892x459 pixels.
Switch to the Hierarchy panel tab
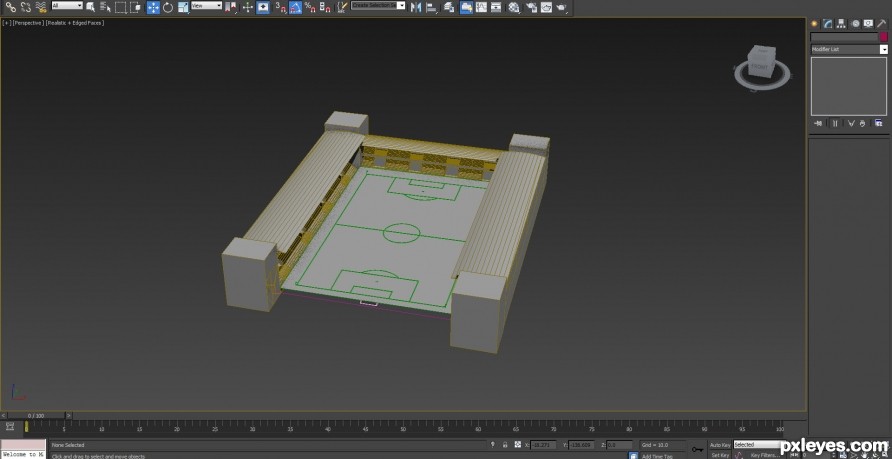point(841,23)
